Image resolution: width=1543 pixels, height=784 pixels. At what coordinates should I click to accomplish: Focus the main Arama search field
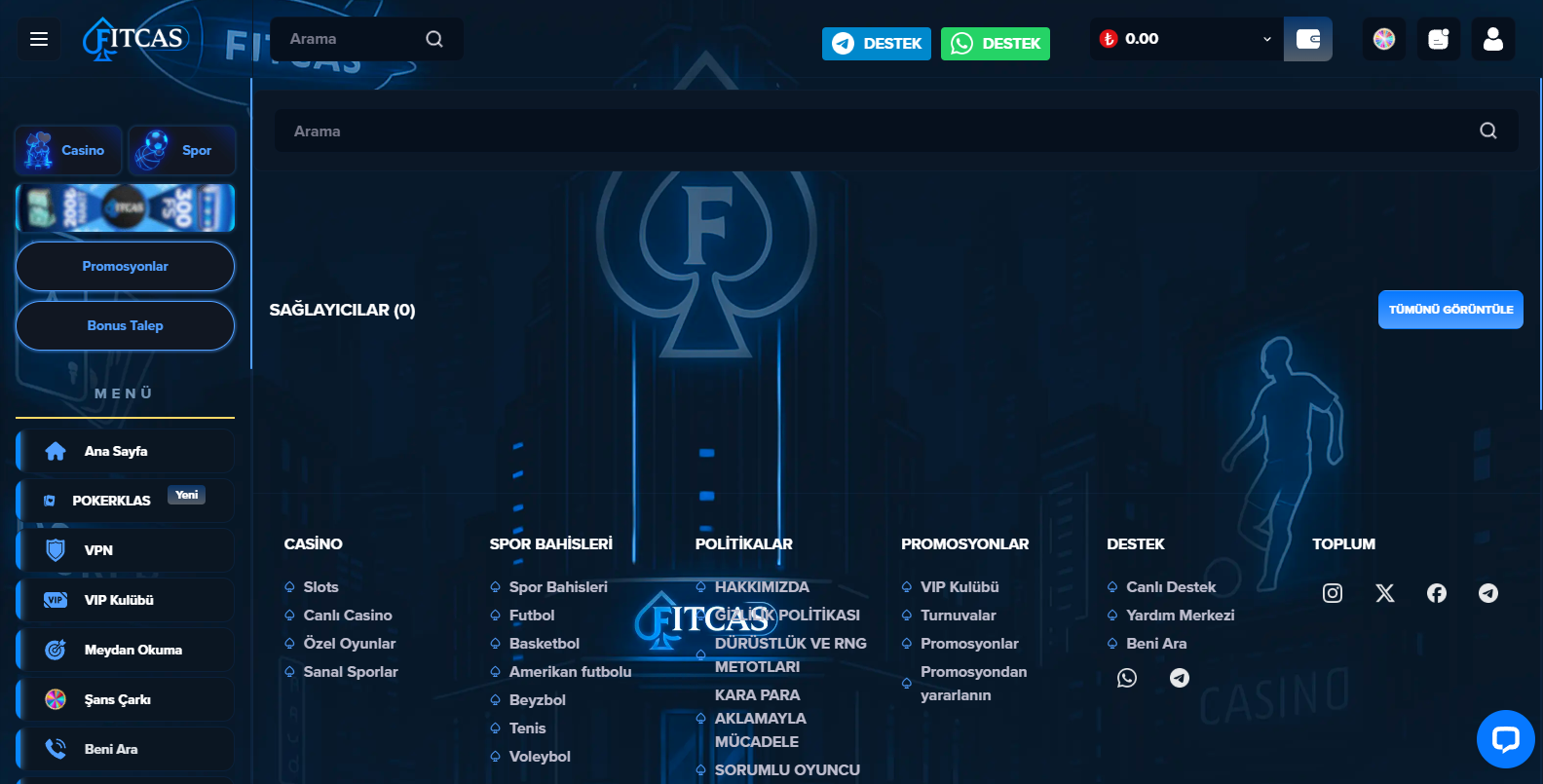tap(877, 131)
